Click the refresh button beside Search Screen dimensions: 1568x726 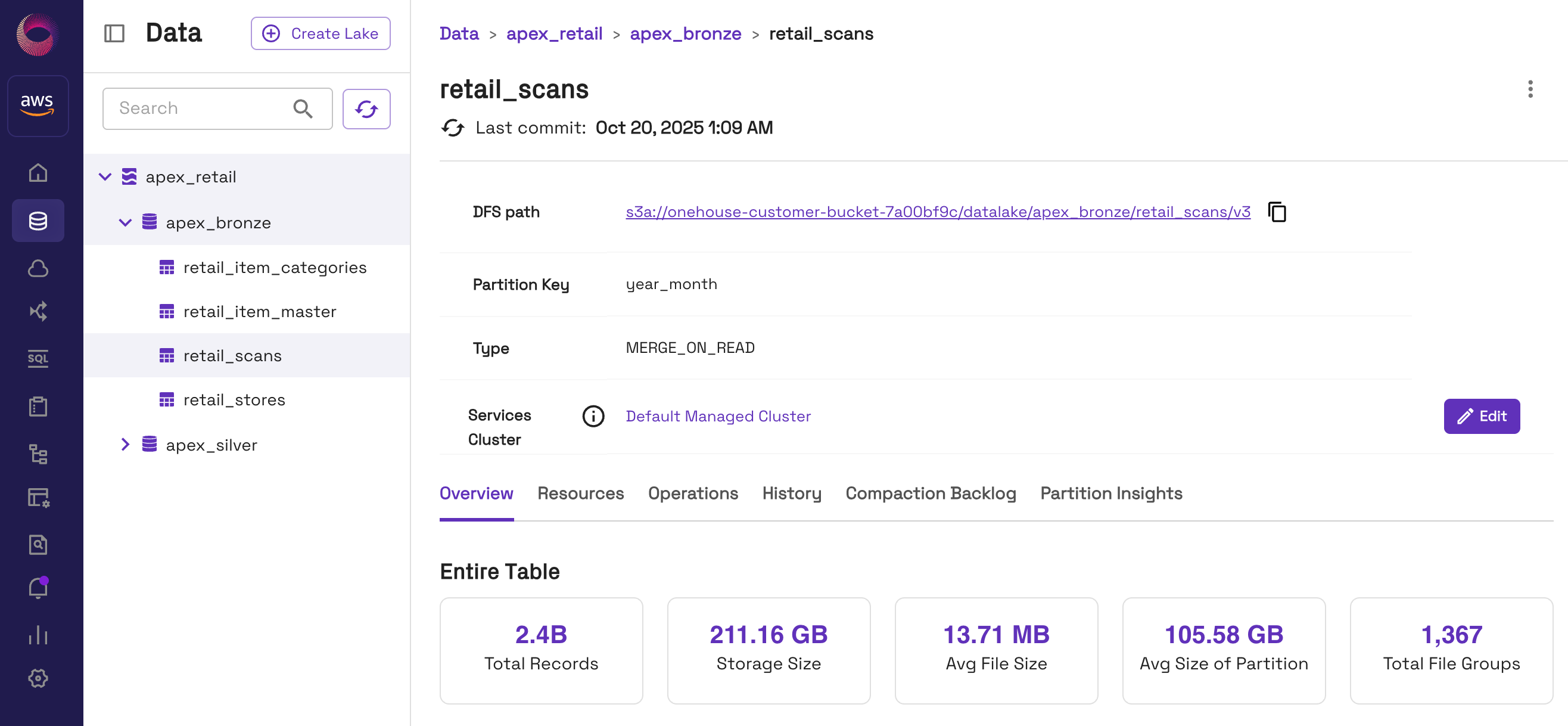(366, 109)
